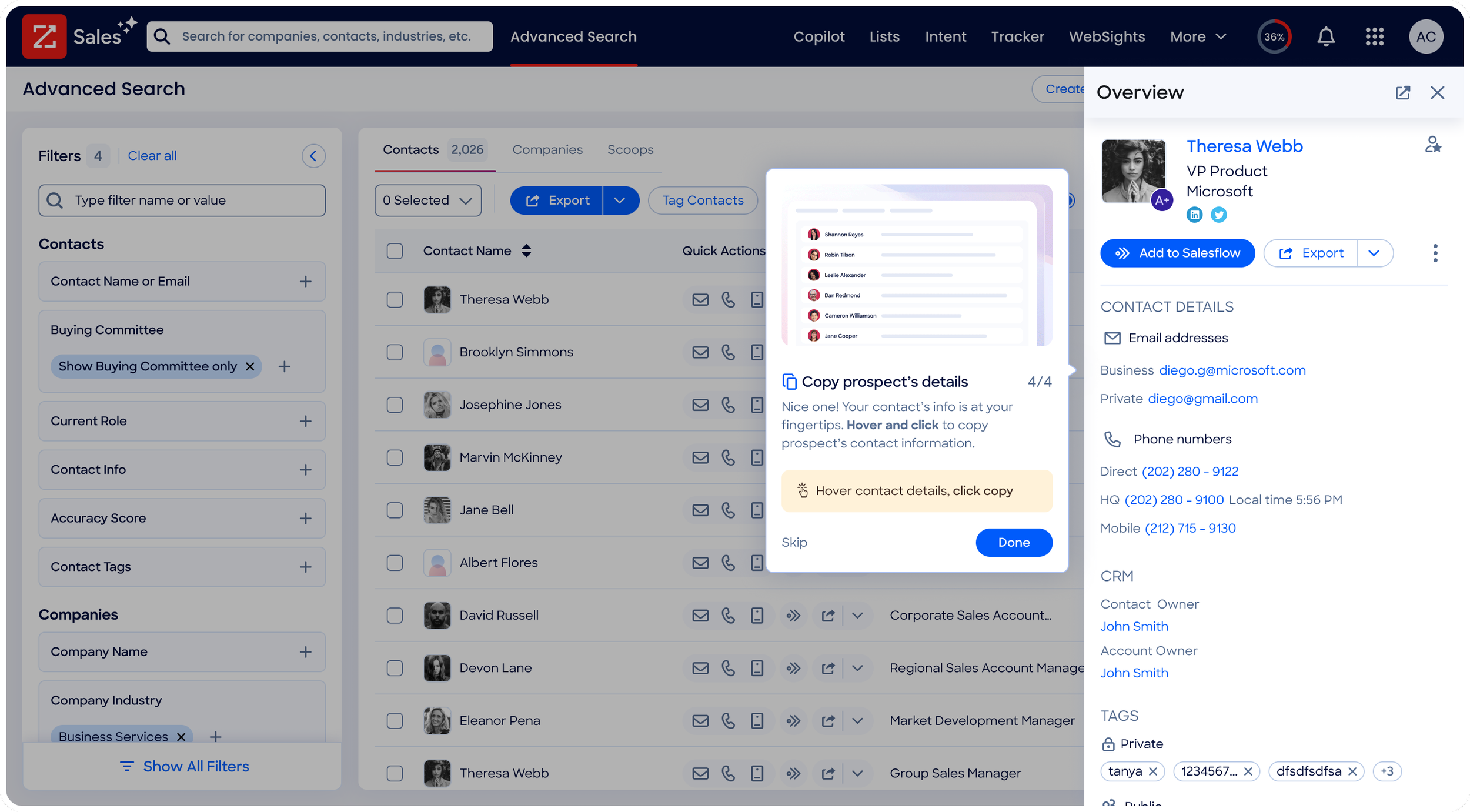Image resolution: width=1470 pixels, height=812 pixels.
Task: Click Theresa Webb's LinkedIn icon
Action: pyautogui.click(x=1194, y=215)
